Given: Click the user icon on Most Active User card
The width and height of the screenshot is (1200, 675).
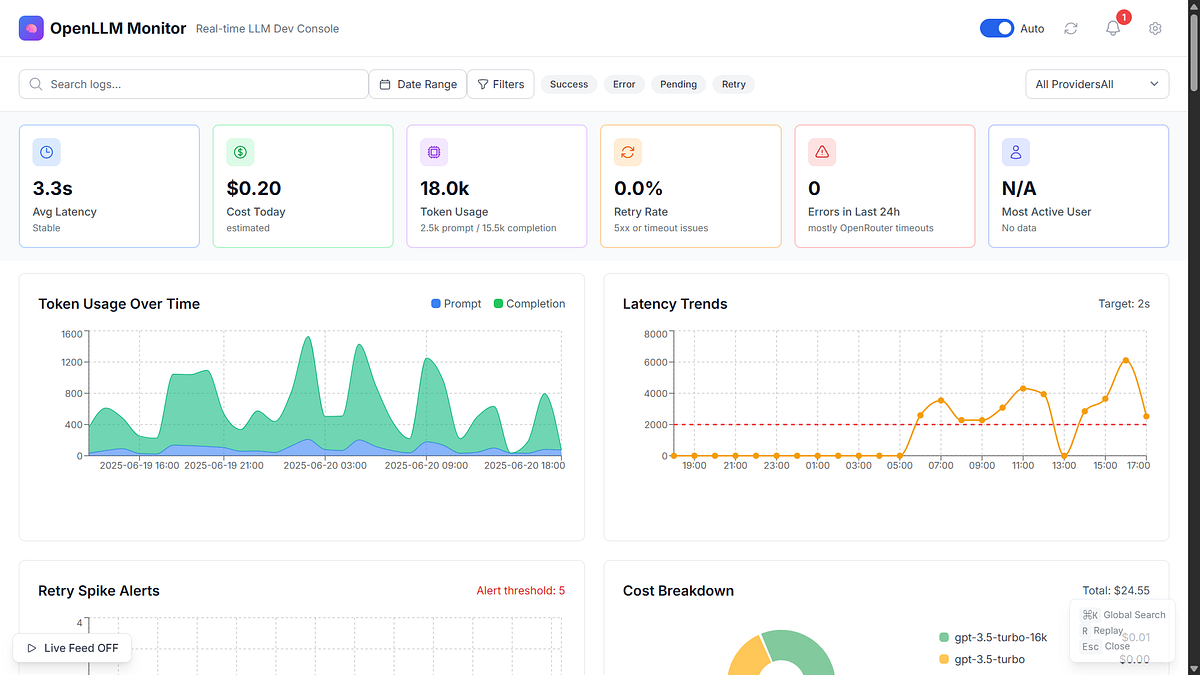Looking at the screenshot, I should (1015, 151).
